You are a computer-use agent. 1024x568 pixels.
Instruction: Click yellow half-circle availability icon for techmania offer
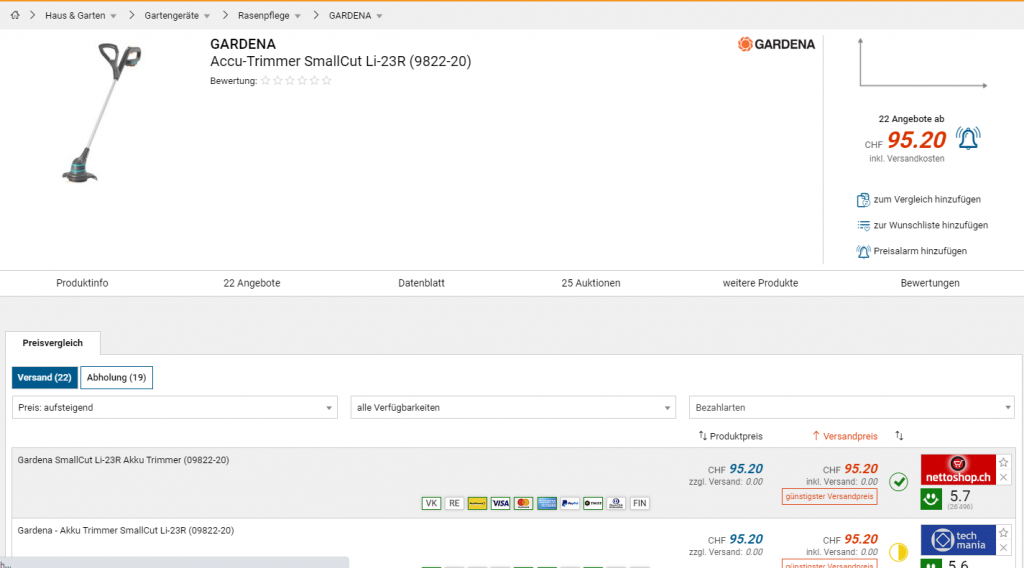[x=899, y=552]
